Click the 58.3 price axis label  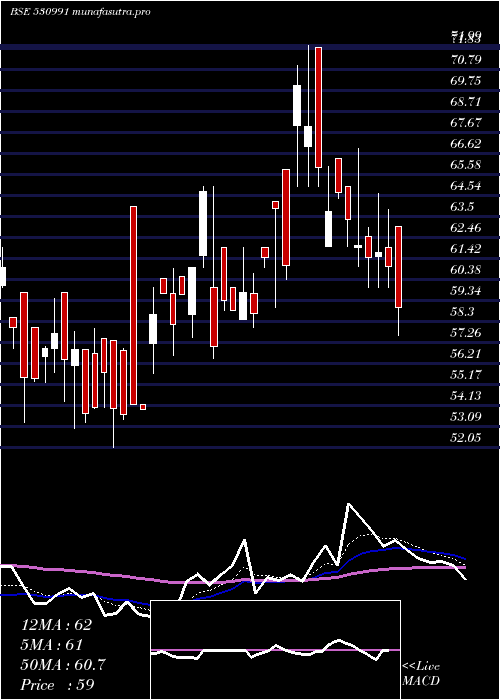point(462,311)
